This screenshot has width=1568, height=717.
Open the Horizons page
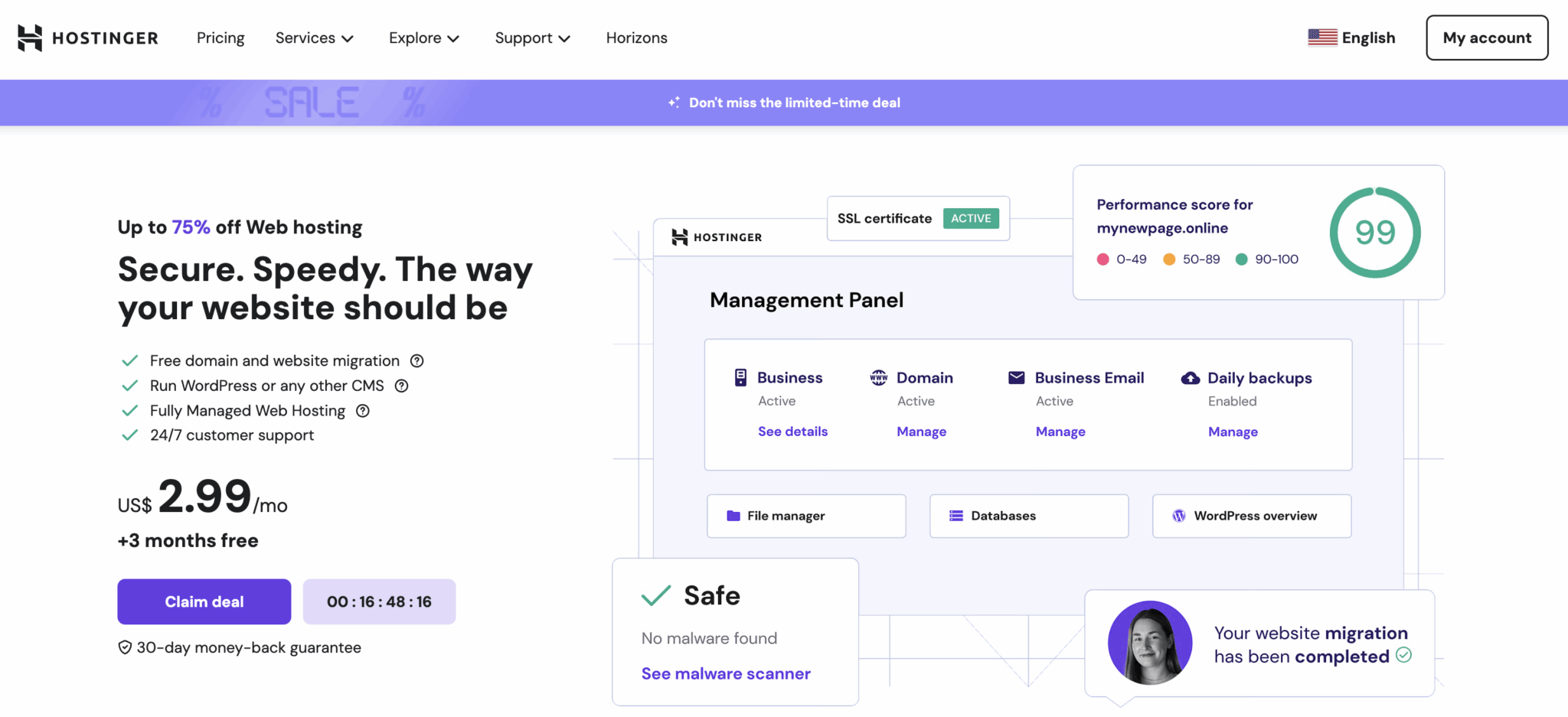pyautogui.click(x=636, y=37)
